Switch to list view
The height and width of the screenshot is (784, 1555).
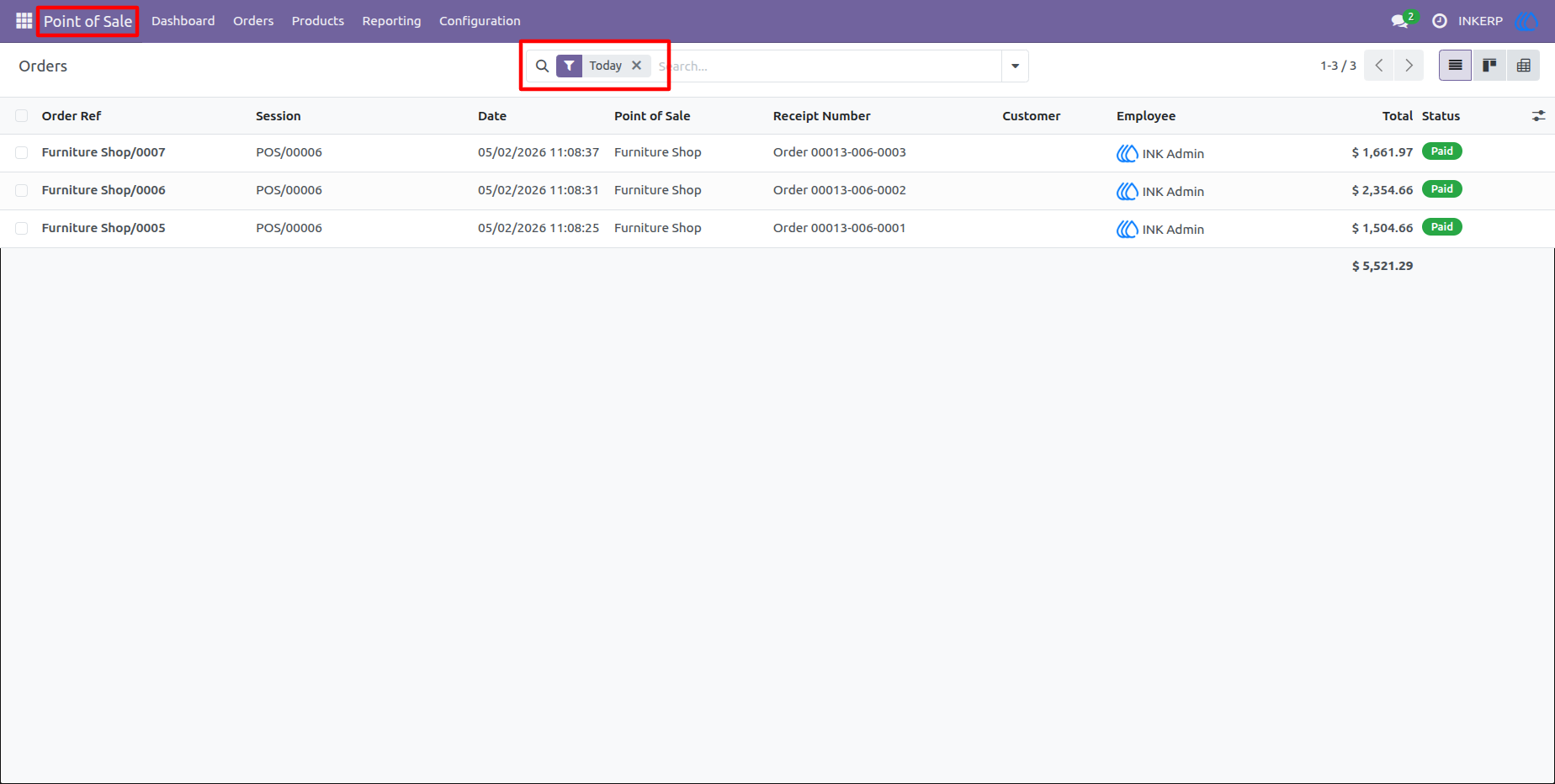[1455, 66]
